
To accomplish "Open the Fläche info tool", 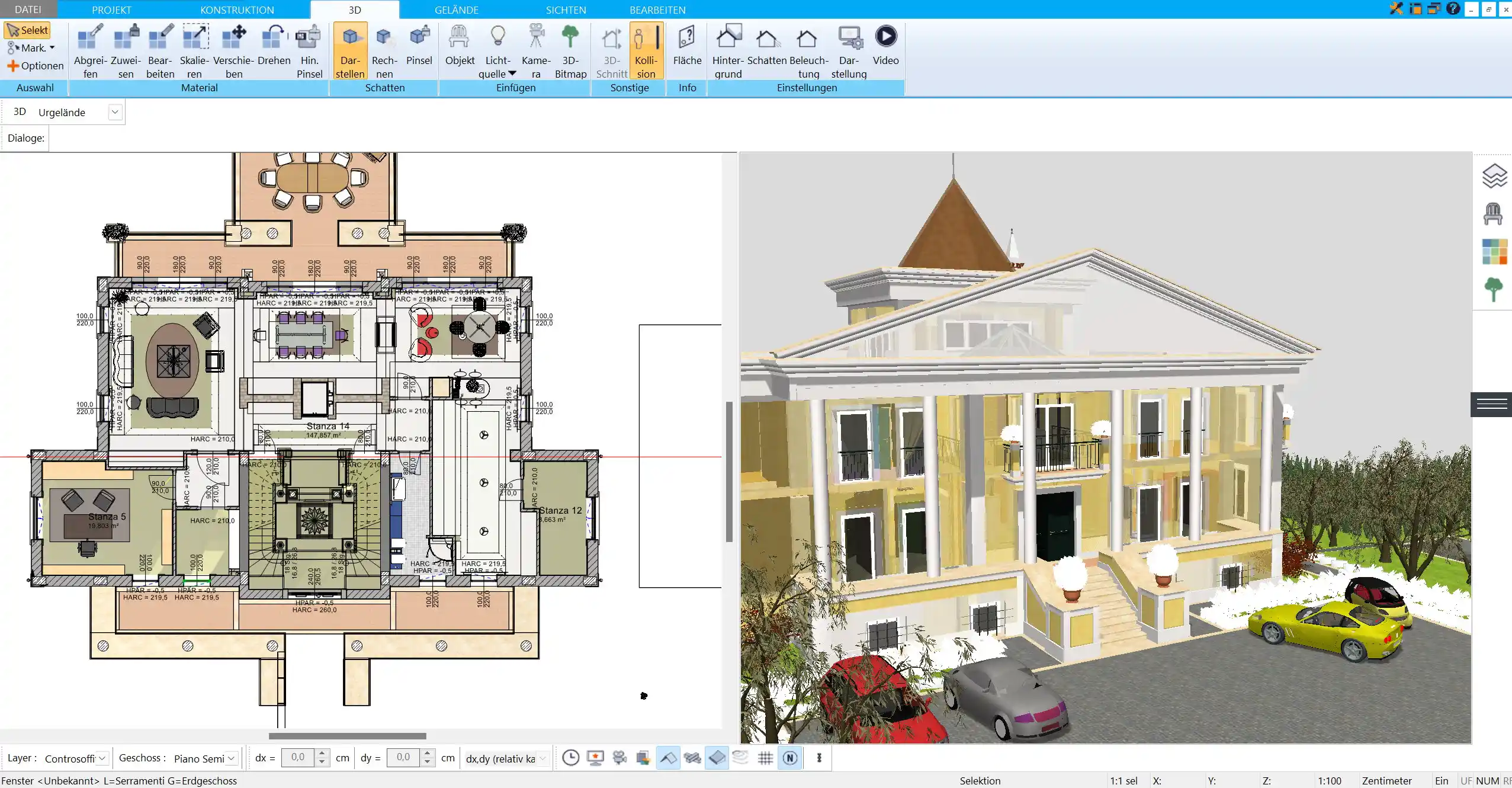I will (687, 45).
